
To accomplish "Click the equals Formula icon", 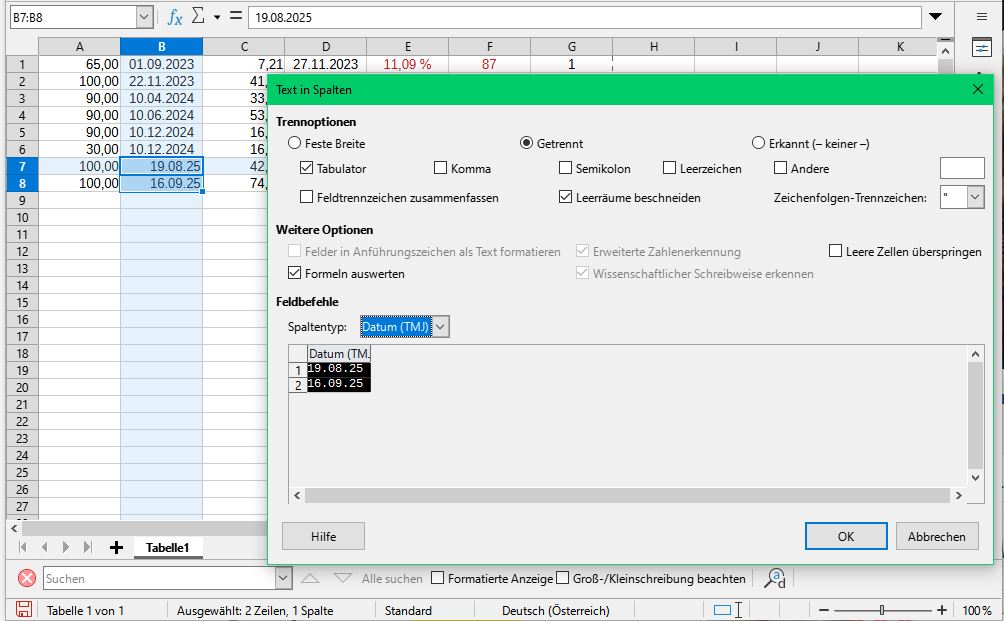I will (235, 17).
